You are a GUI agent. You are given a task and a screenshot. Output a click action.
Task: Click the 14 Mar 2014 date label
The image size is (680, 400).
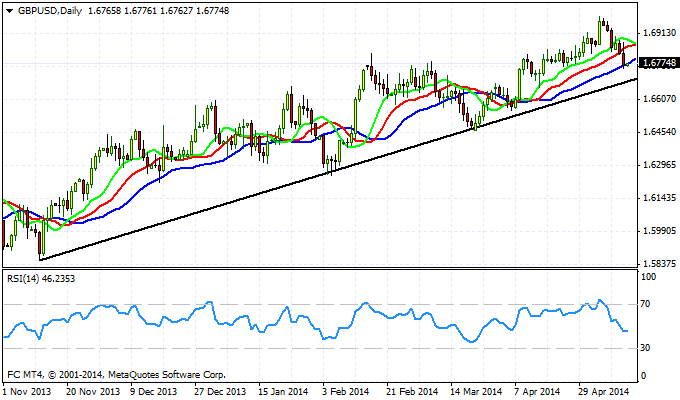click(476, 391)
